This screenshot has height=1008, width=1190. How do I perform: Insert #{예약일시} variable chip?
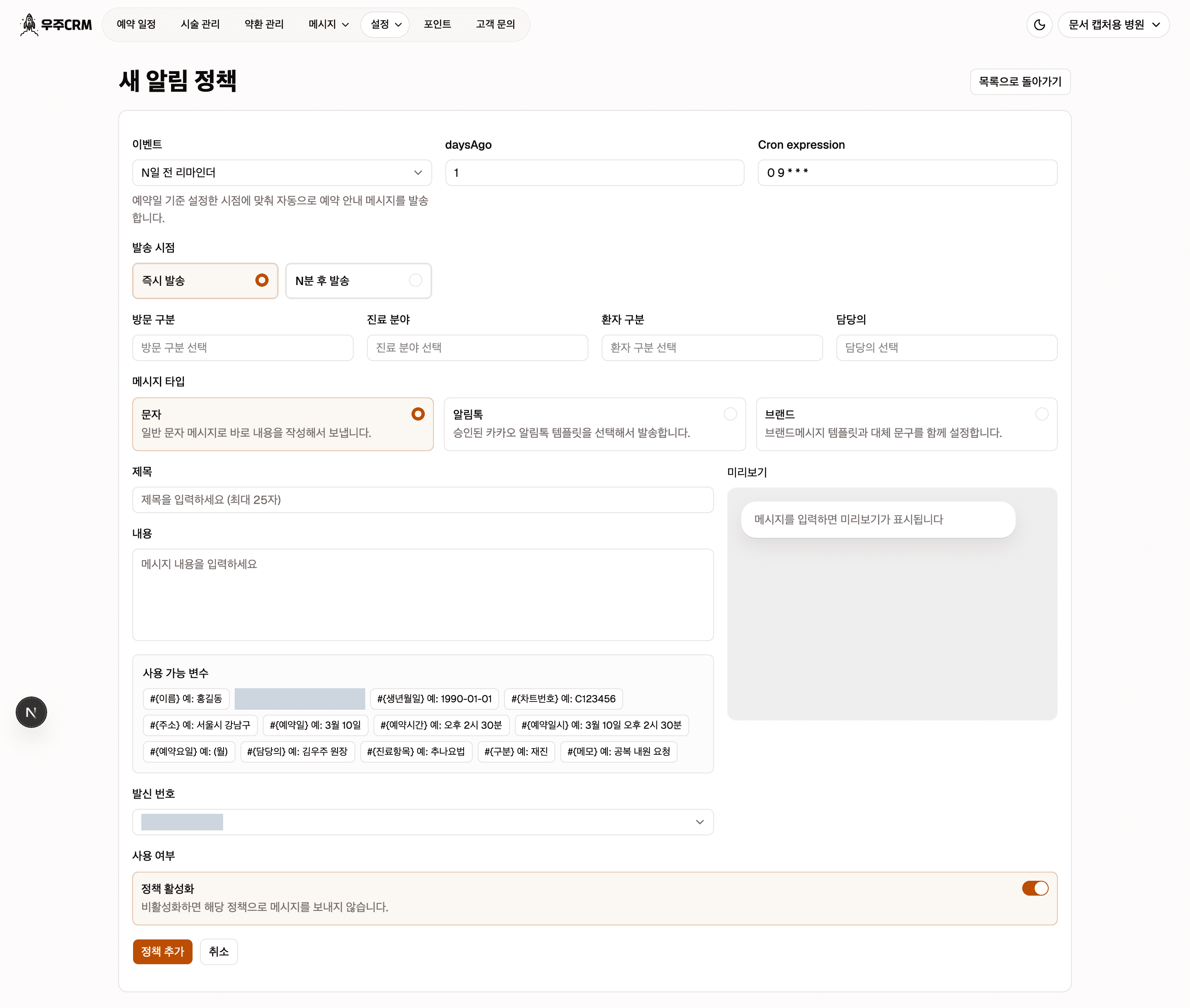(602, 725)
